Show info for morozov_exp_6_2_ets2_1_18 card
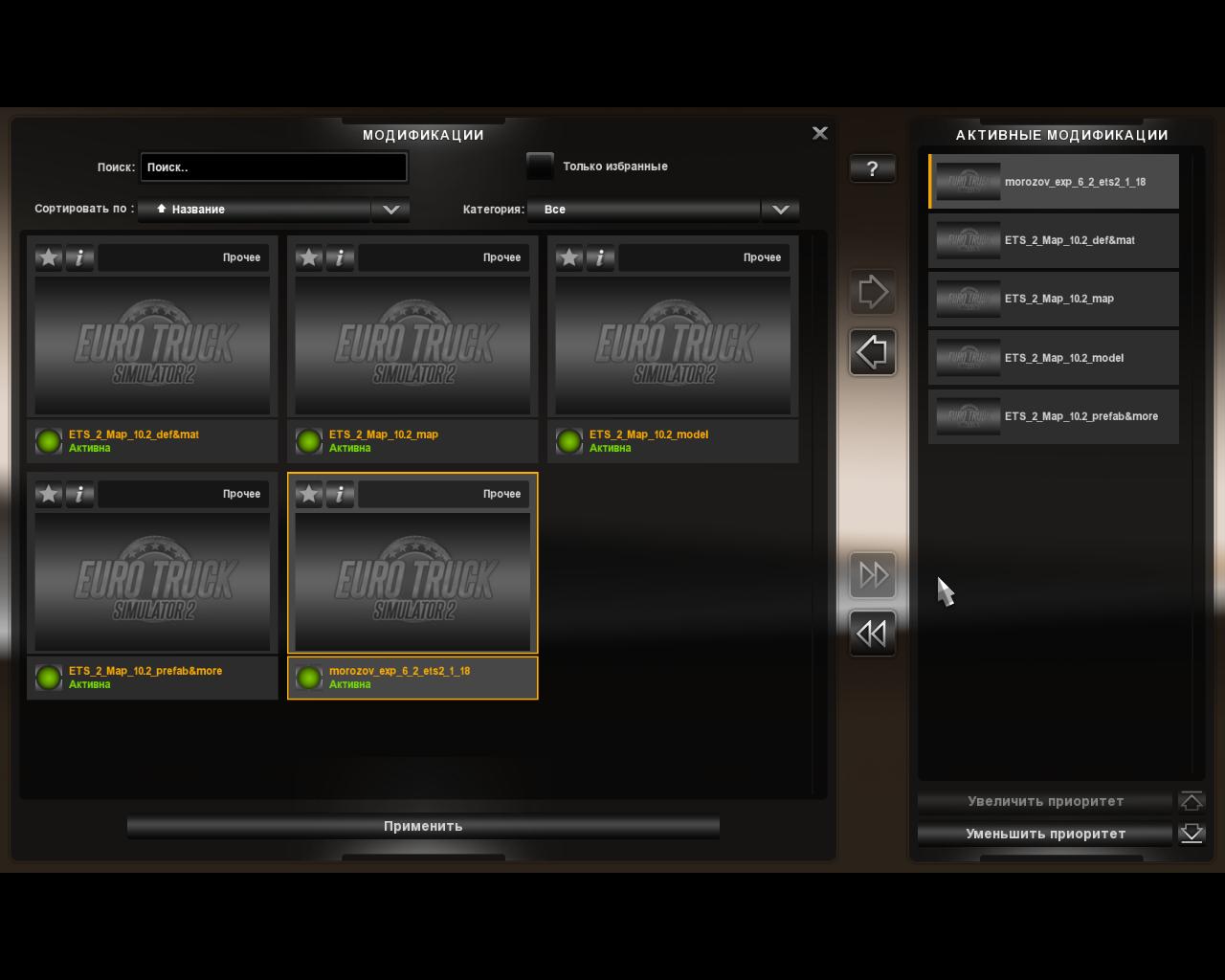Viewport: 1225px width, 980px height. tap(340, 494)
